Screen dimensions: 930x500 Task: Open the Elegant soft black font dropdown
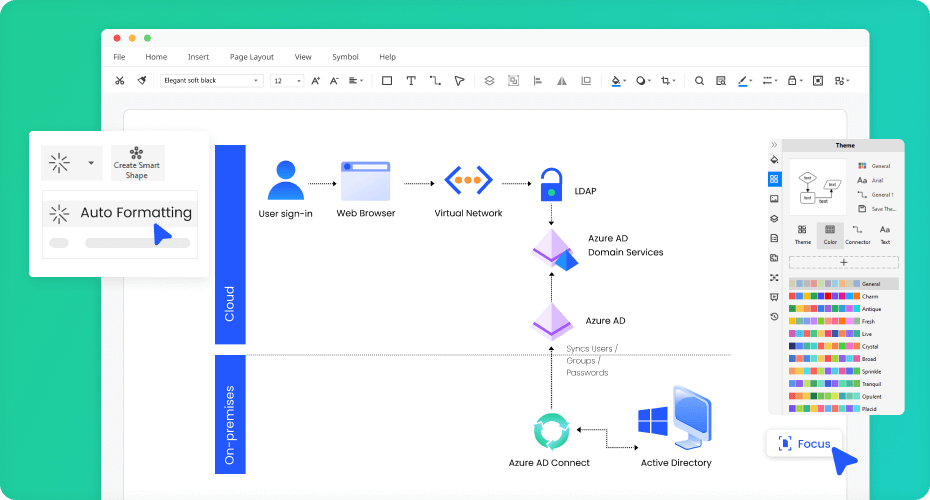pos(211,81)
